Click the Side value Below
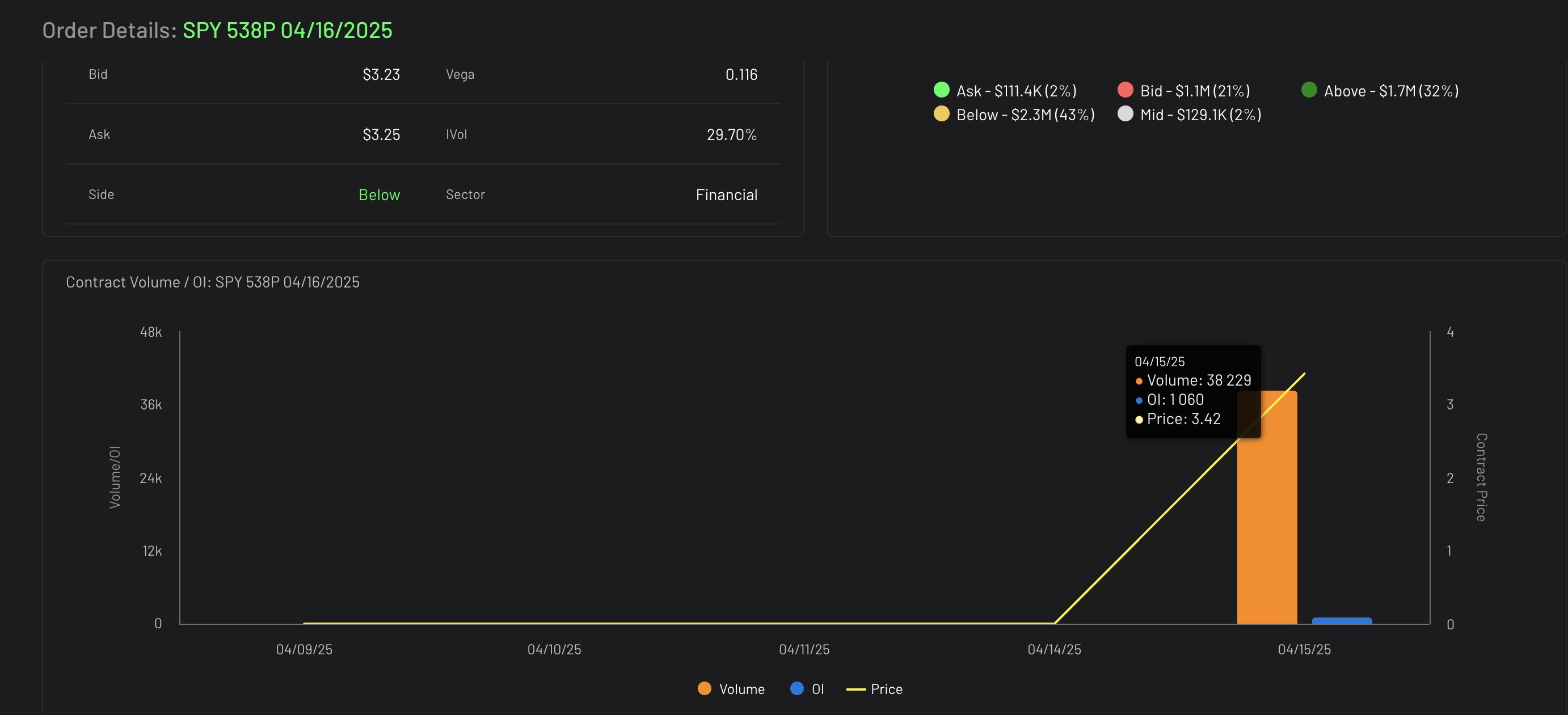This screenshot has width=1568, height=715. [x=379, y=194]
